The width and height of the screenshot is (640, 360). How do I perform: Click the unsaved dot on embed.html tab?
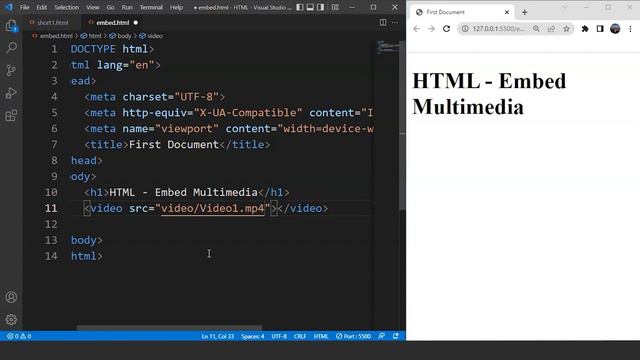(x=136, y=22)
